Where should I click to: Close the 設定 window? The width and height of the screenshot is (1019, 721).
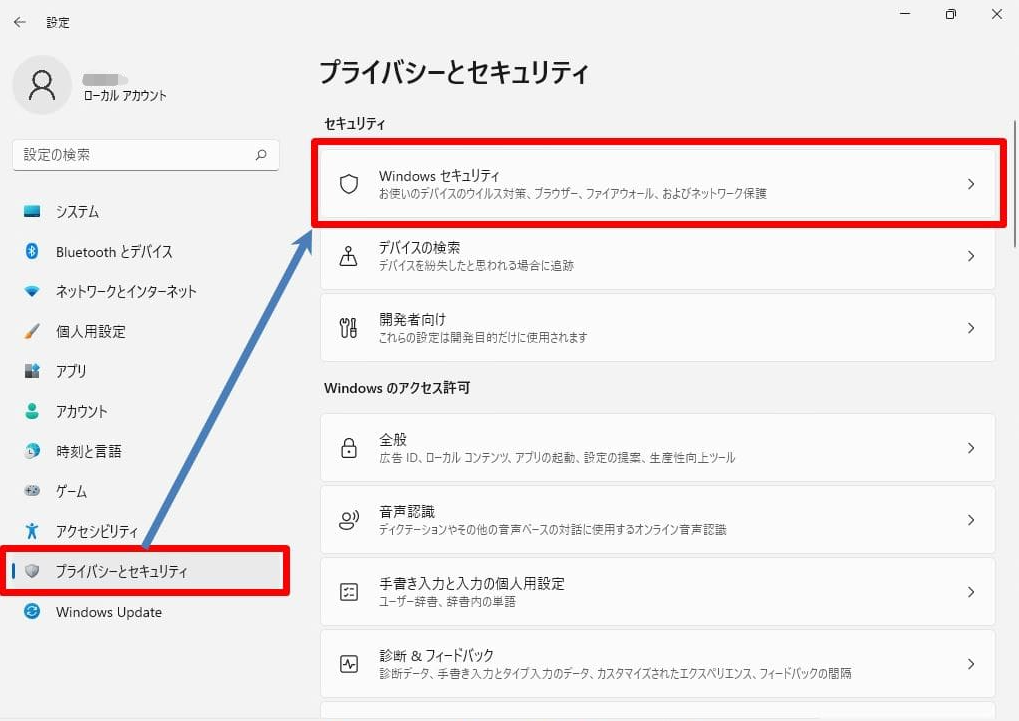(997, 14)
